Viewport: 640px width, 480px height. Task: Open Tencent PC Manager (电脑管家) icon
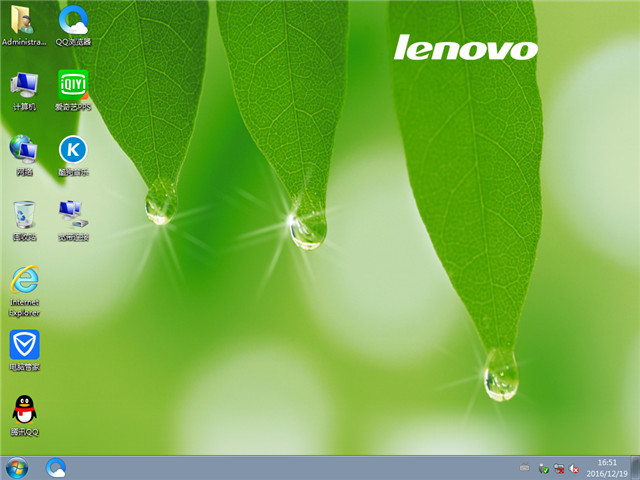[x=24, y=346]
